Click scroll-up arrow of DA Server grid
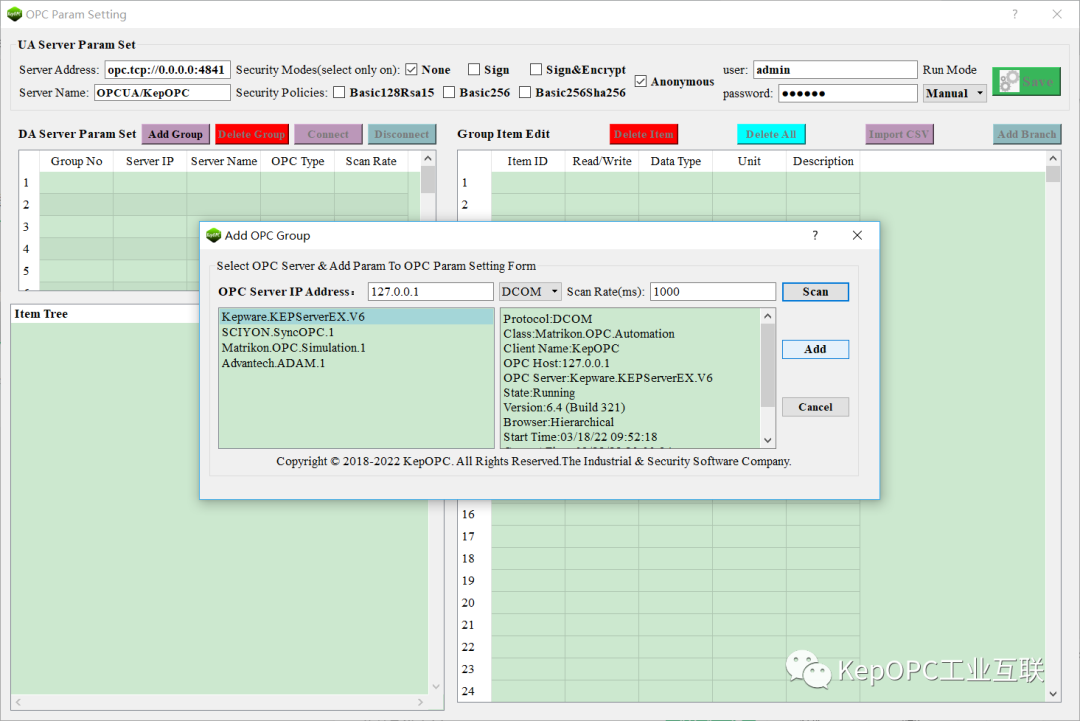Viewport: 1080px width, 721px height. pos(428,158)
